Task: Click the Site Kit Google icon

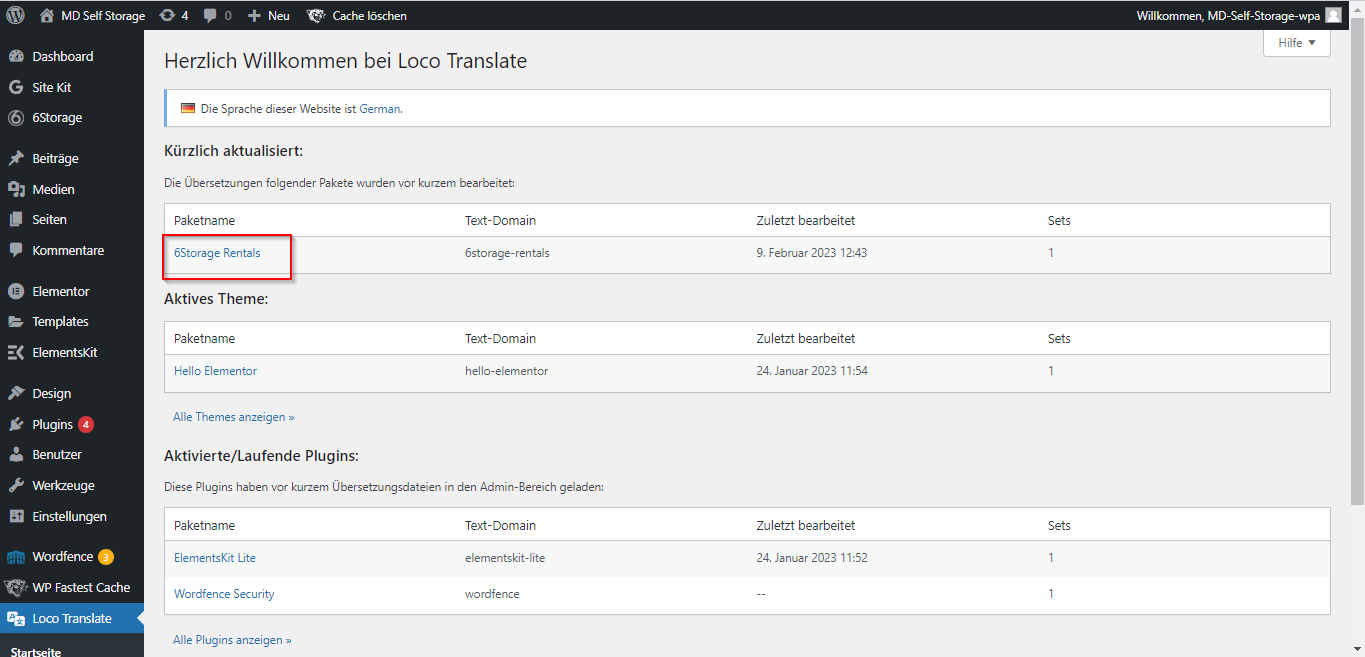Action: pos(16,87)
